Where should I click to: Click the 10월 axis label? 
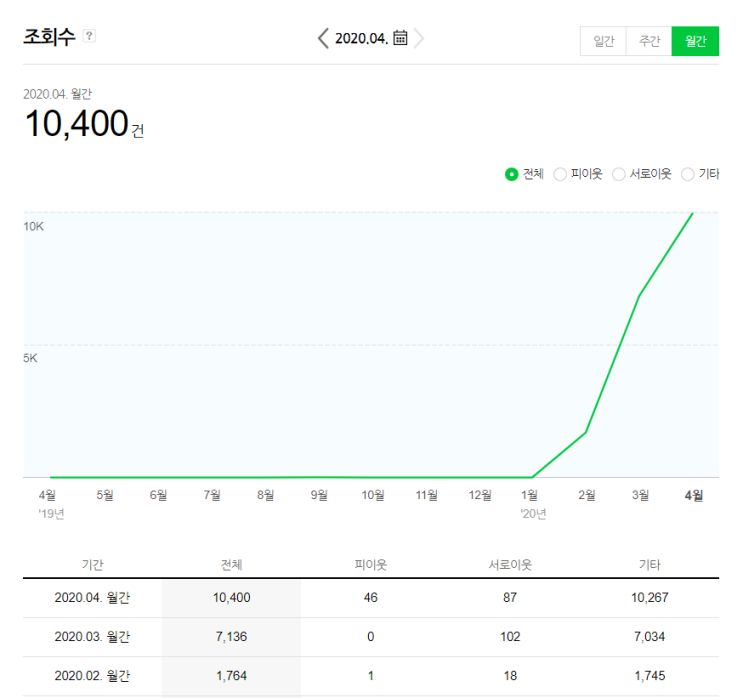[373, 495]
